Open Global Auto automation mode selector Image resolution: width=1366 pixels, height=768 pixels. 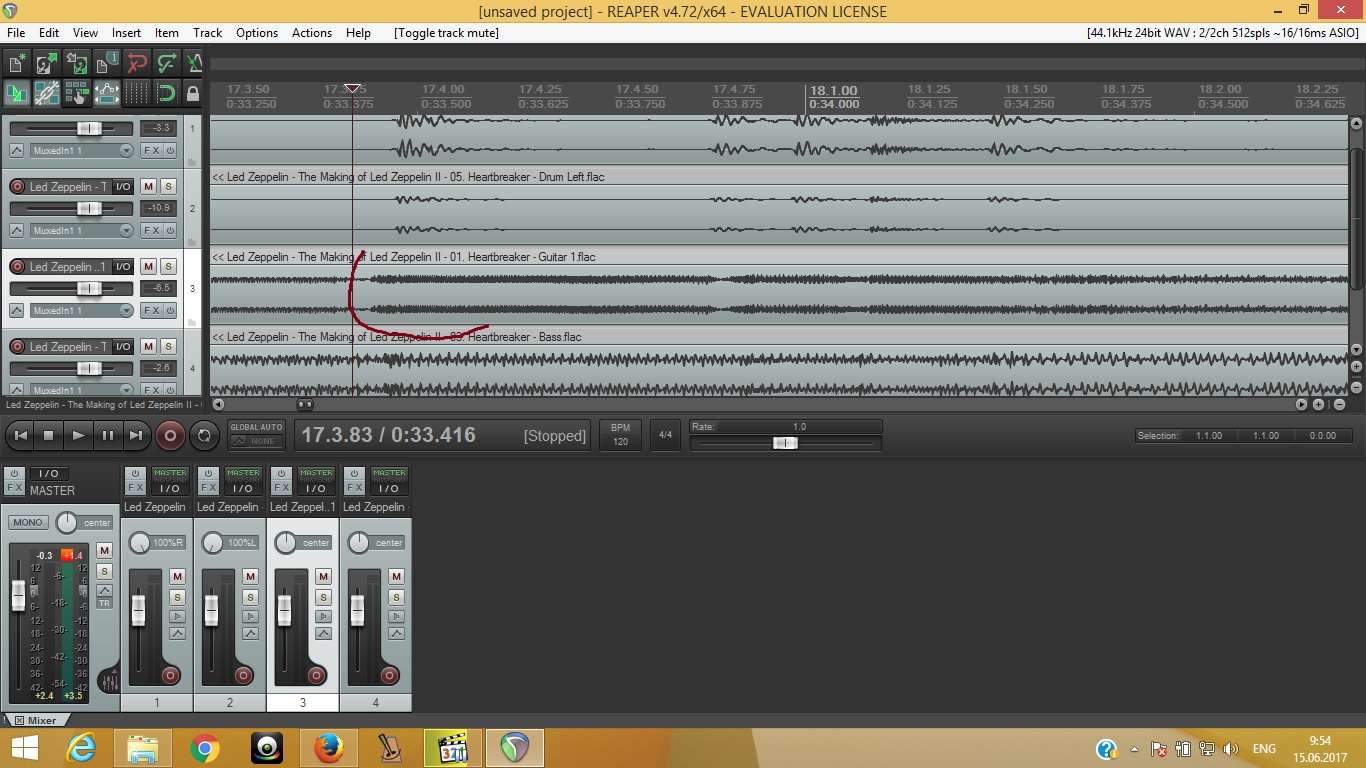[257, 434]
